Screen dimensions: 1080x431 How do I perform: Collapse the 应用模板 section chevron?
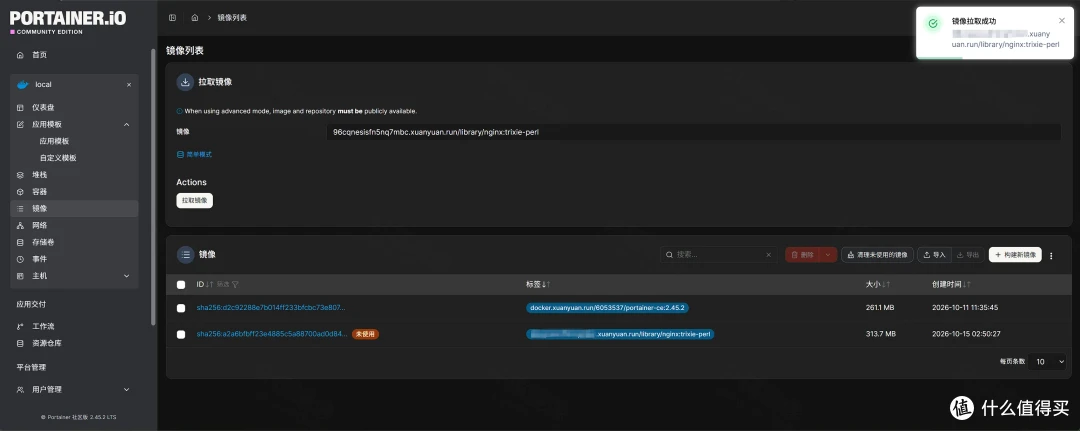[x=126, y=125]
